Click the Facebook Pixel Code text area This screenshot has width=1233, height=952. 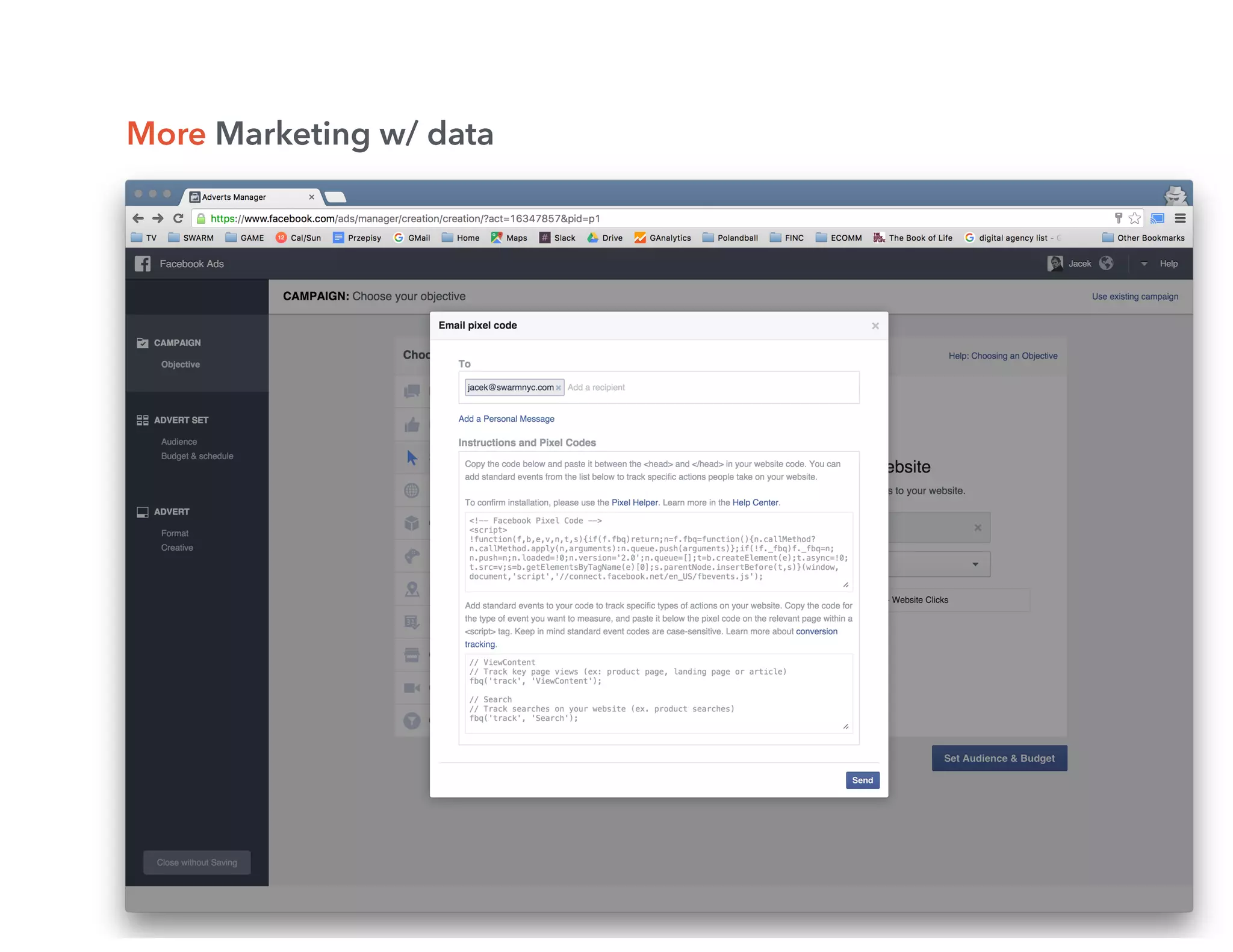pos(659,552)
